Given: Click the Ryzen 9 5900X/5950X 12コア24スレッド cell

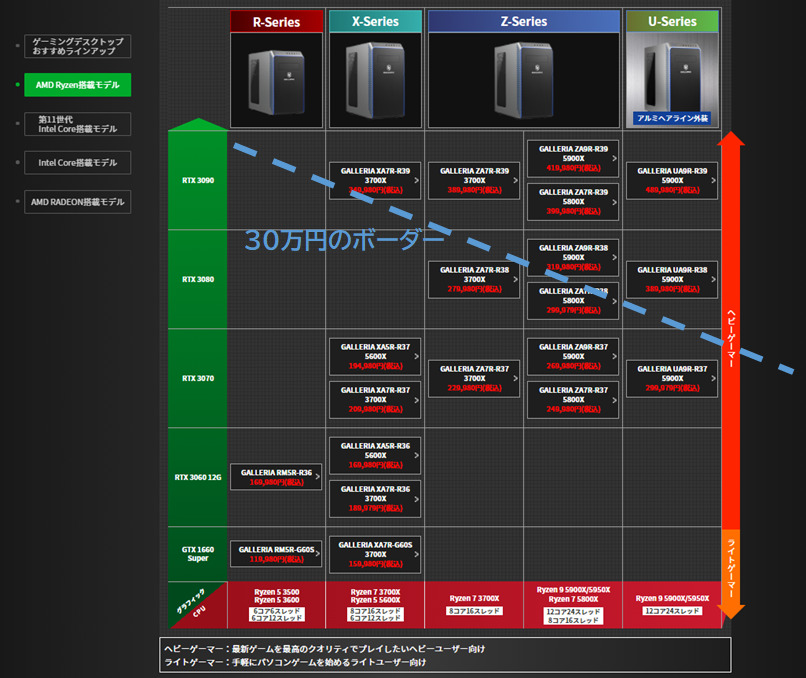Looking at the screenshot, I should [672, 605].
